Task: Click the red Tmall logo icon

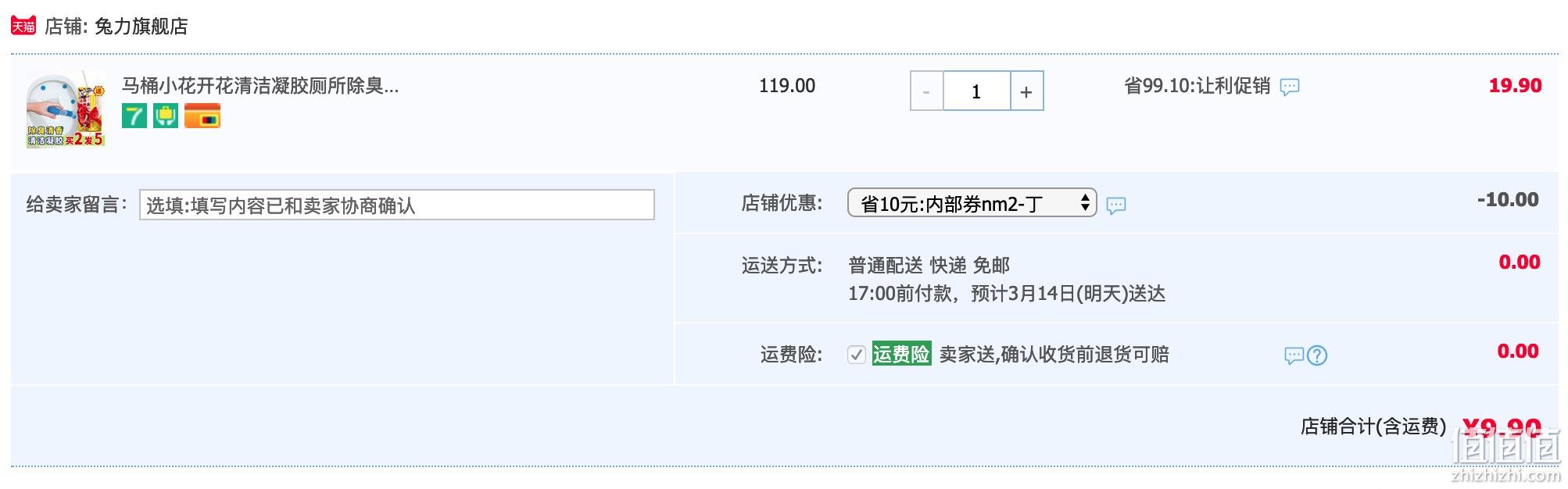Action: pyautogui.click(x=23, y=26)
